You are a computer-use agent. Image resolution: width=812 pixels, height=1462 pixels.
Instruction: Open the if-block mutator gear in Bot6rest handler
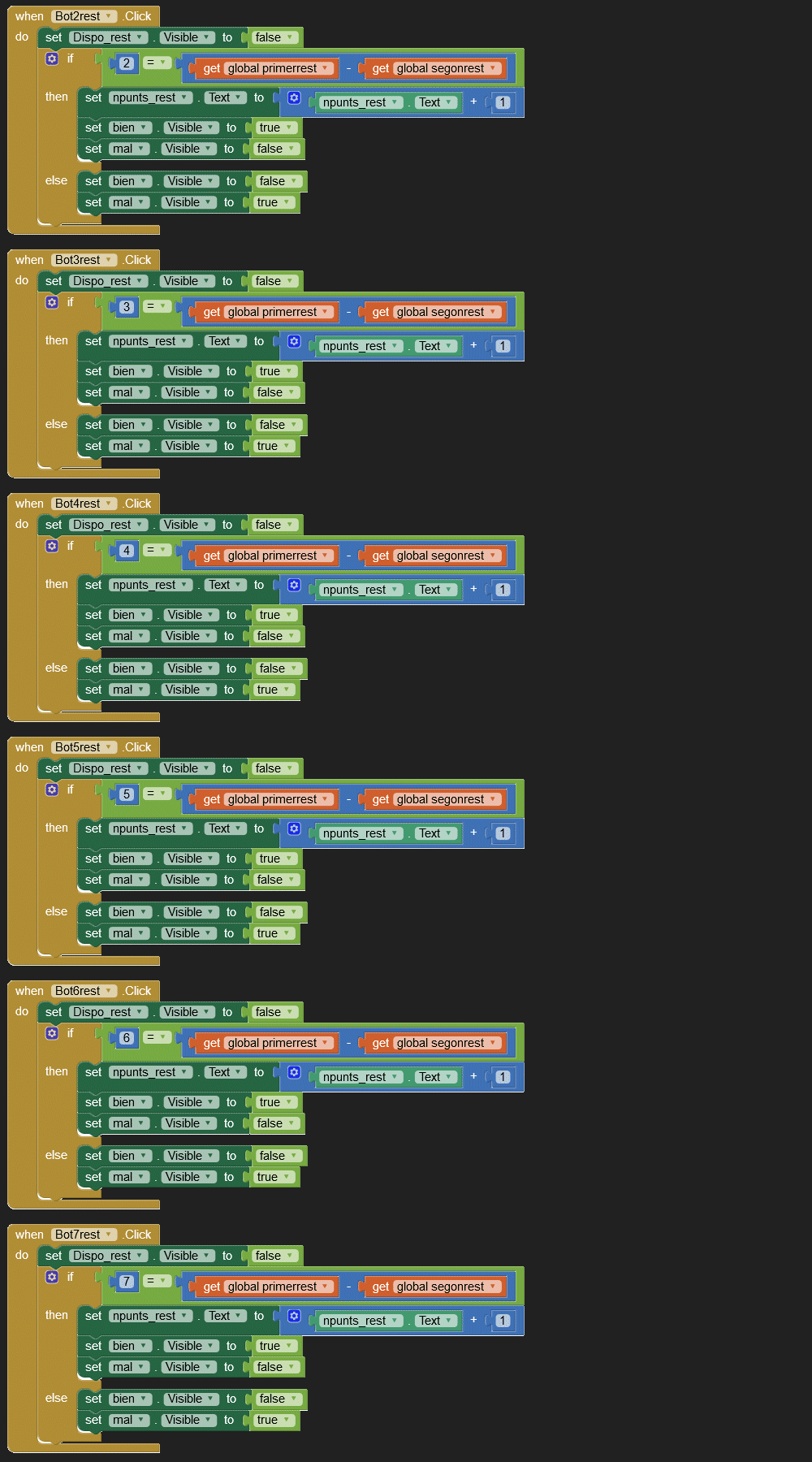(x=52, y=1033)
